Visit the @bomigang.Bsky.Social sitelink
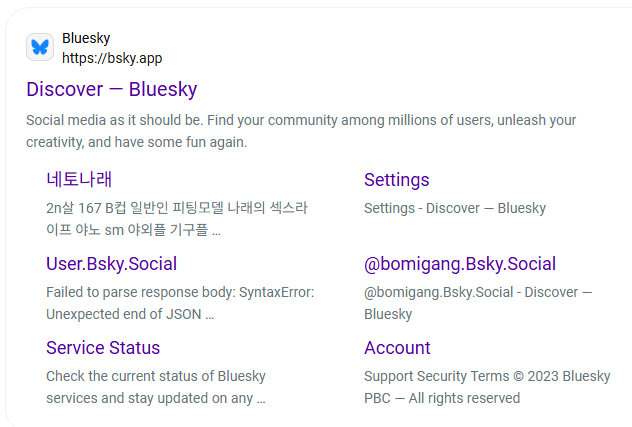Image resolution: width=632 pixels, height=427 pixels. (x=459, y=264)
